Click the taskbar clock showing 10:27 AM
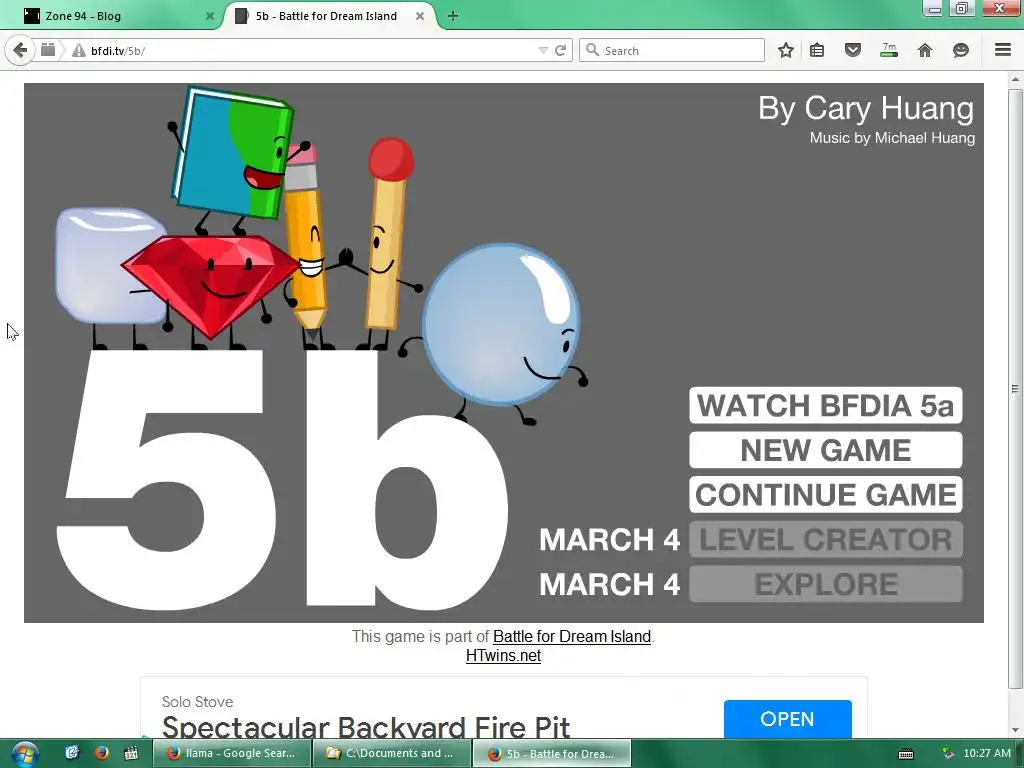The height and width of the screenshot is (768, 1024). (x=987, y=753)
